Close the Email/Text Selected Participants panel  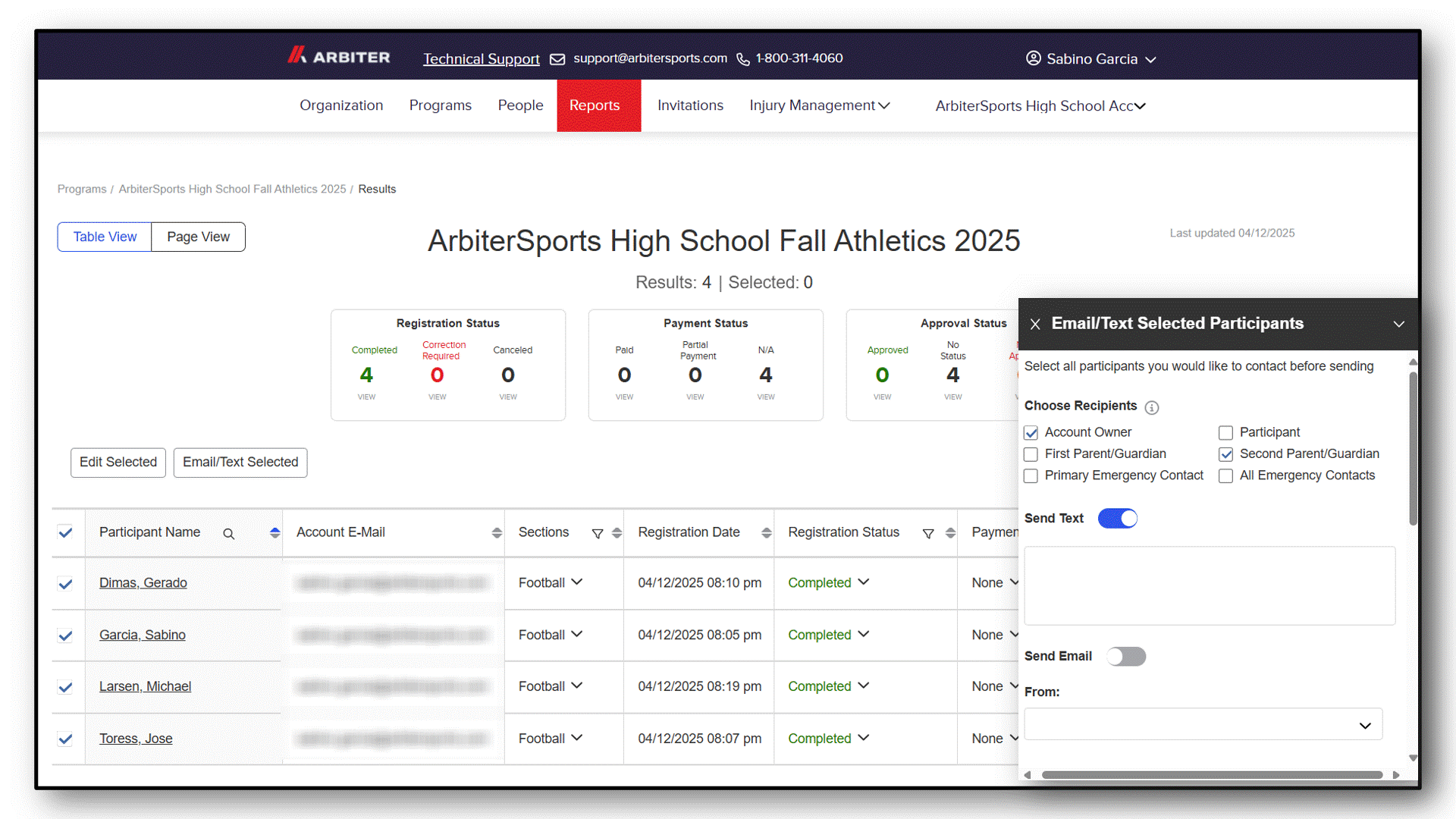coord(1035,324)
